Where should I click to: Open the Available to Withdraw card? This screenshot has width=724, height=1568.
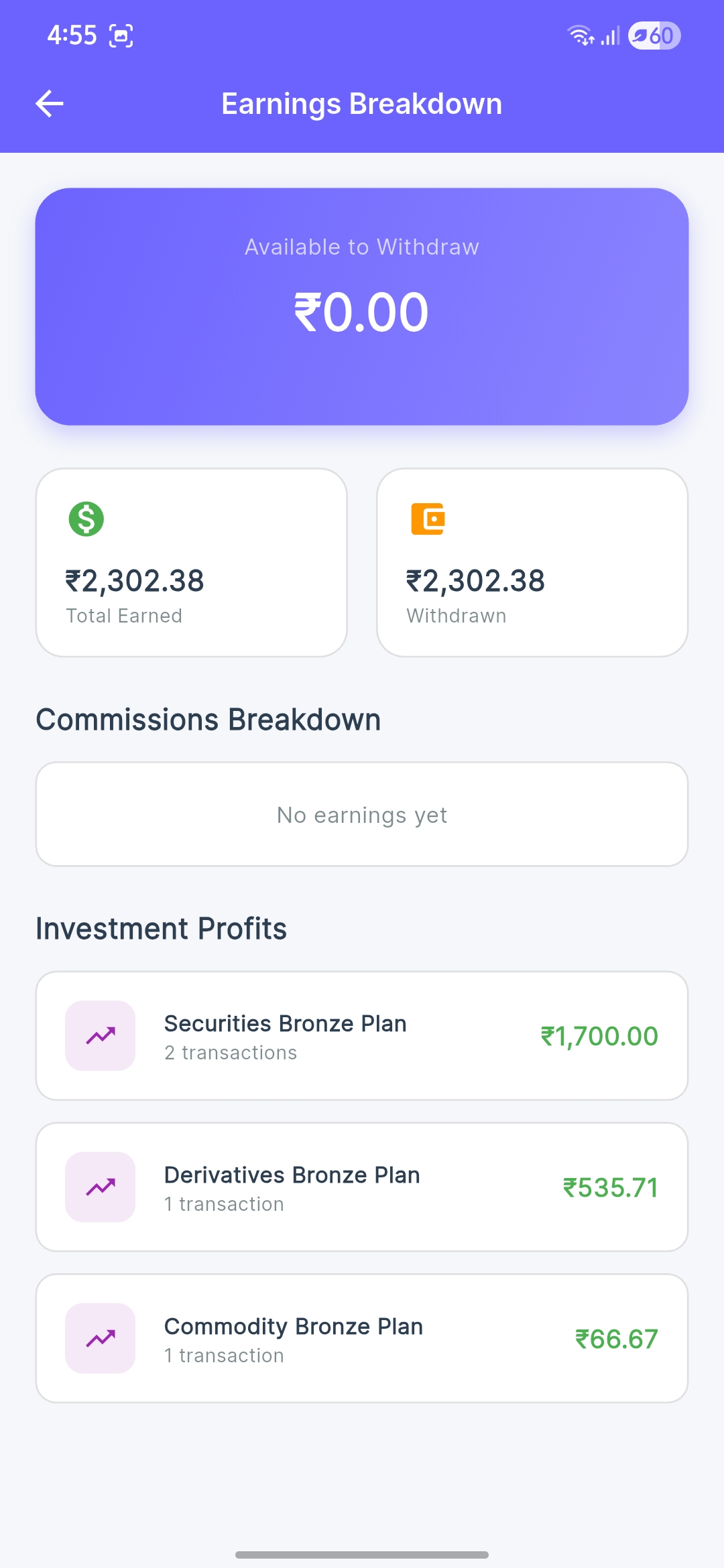[362, 307]
